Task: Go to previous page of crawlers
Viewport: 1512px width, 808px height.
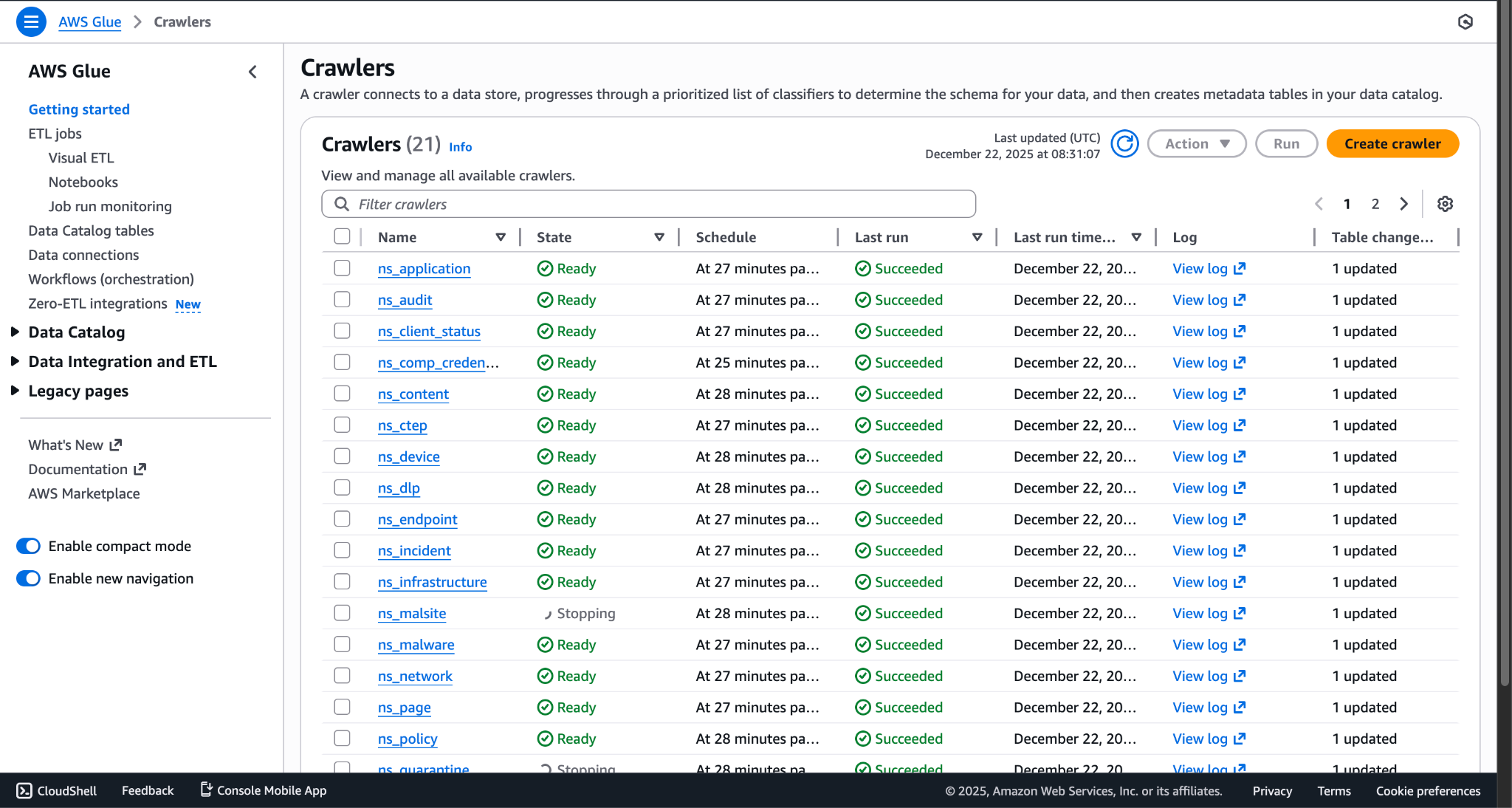Action: point(1319,204)
